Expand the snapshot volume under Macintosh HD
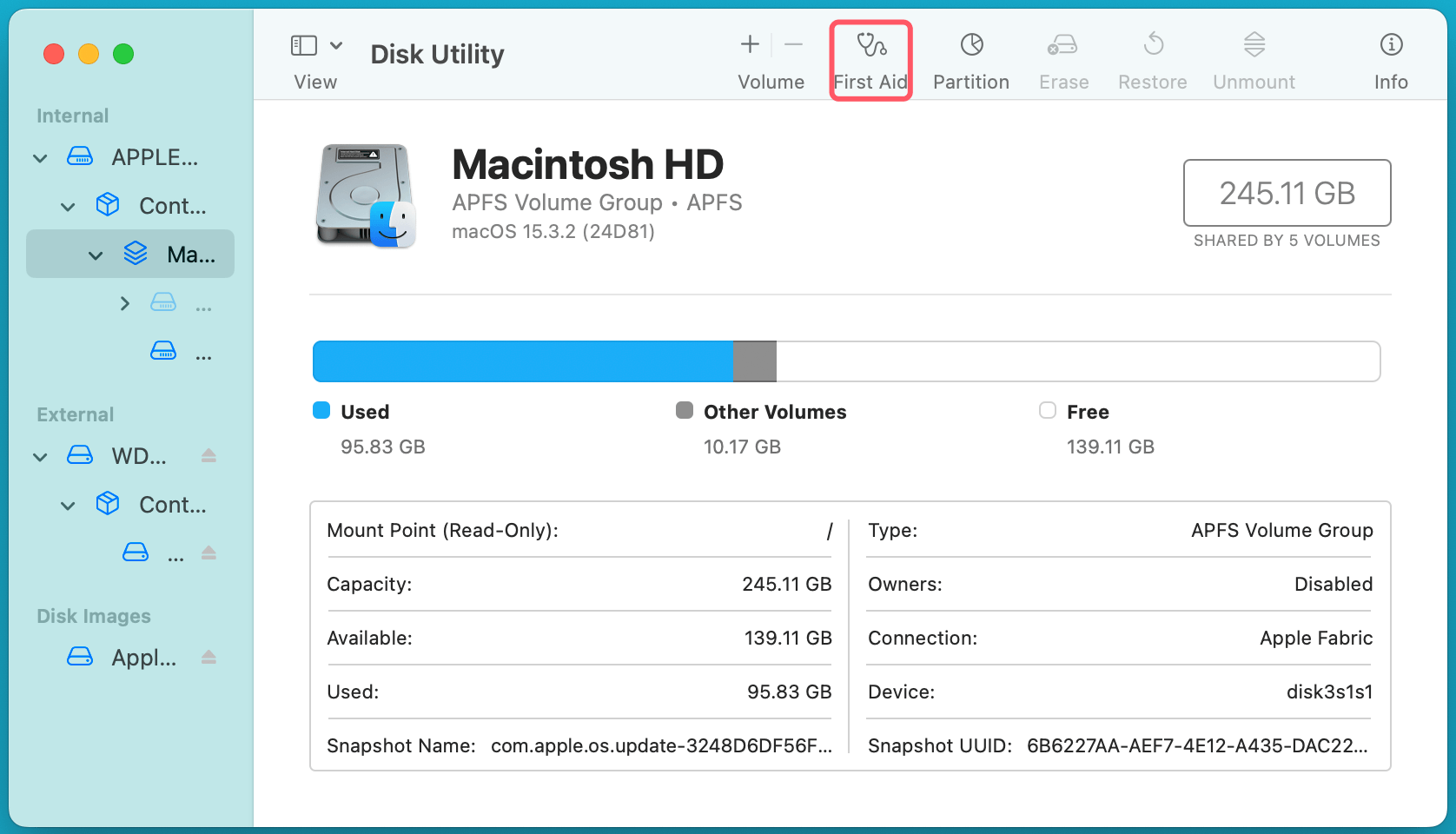This screenshot has width=1456, height=834. (x=124, y=302)
